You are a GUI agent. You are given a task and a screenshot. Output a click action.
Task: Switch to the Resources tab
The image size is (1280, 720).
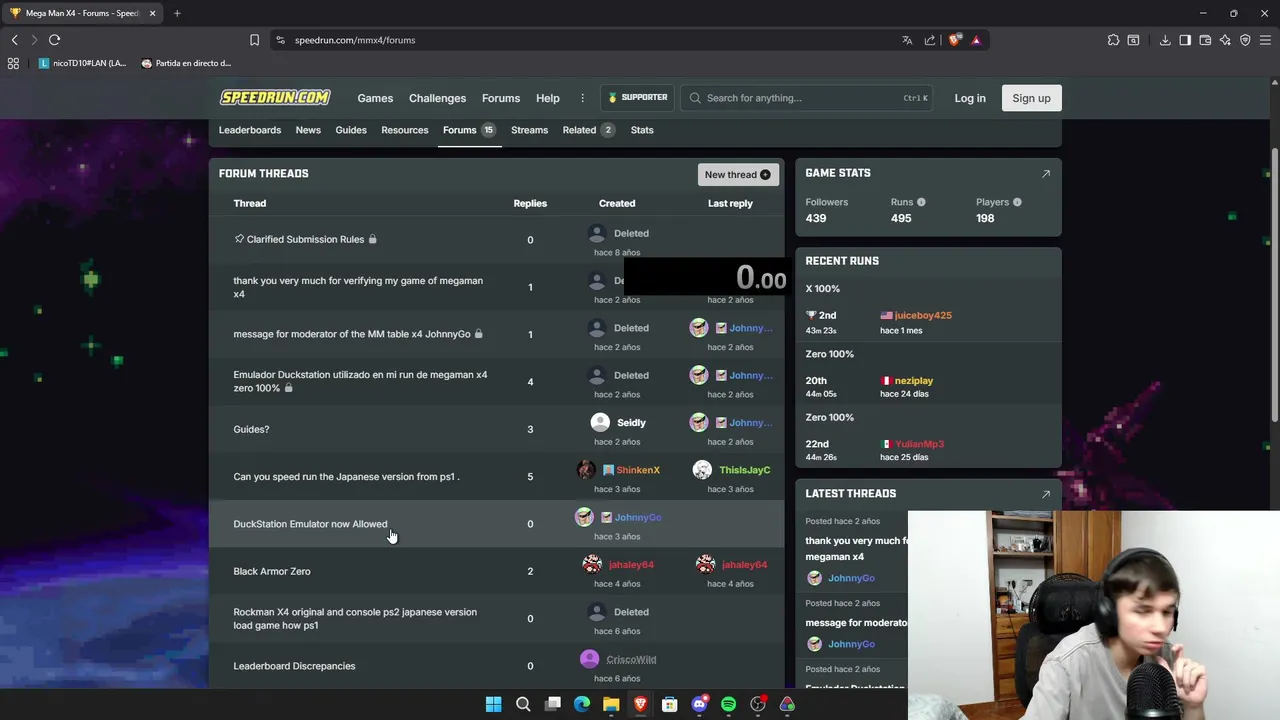405,130
